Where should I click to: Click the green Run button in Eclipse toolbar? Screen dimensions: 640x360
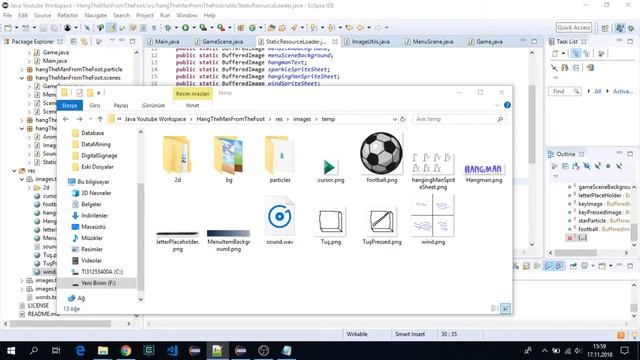click(x=185, y=28)
